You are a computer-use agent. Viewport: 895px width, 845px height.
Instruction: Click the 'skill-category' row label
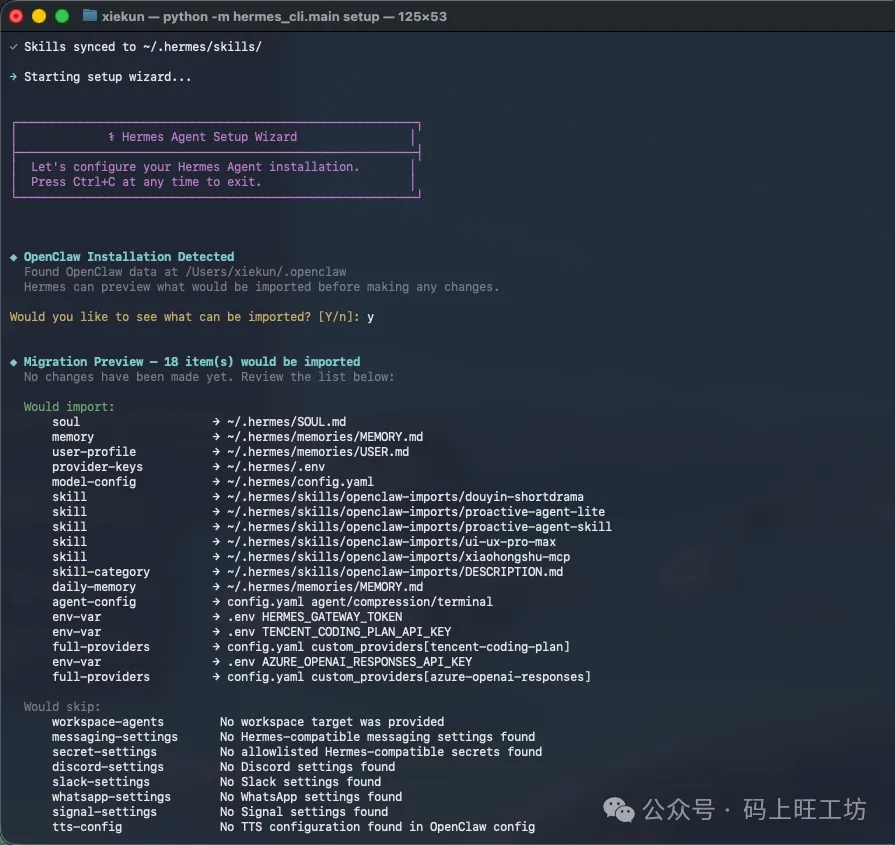coord(101,572)
